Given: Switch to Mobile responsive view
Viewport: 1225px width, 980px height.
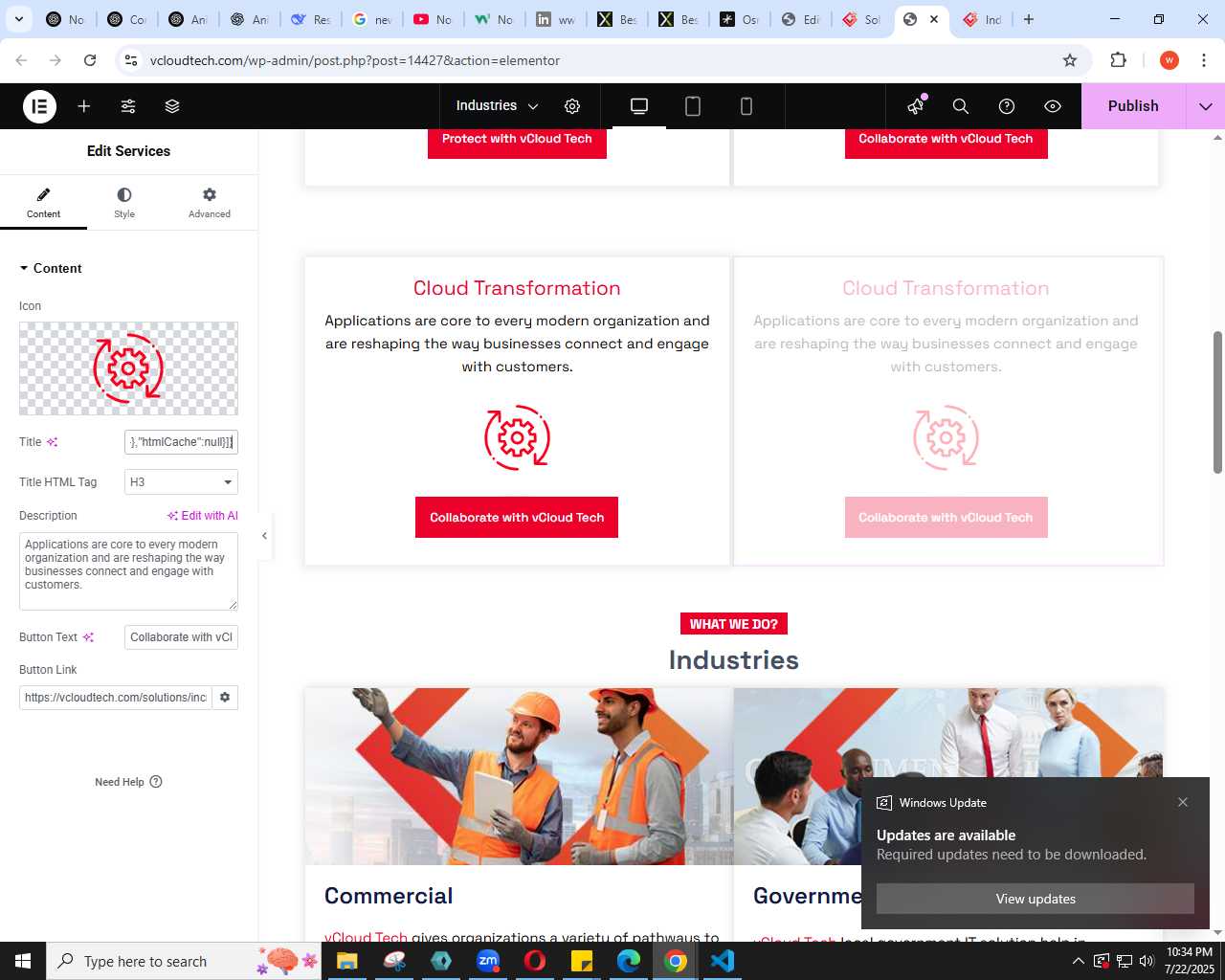Looking at the screenshot, I should (x=746, y=106).
